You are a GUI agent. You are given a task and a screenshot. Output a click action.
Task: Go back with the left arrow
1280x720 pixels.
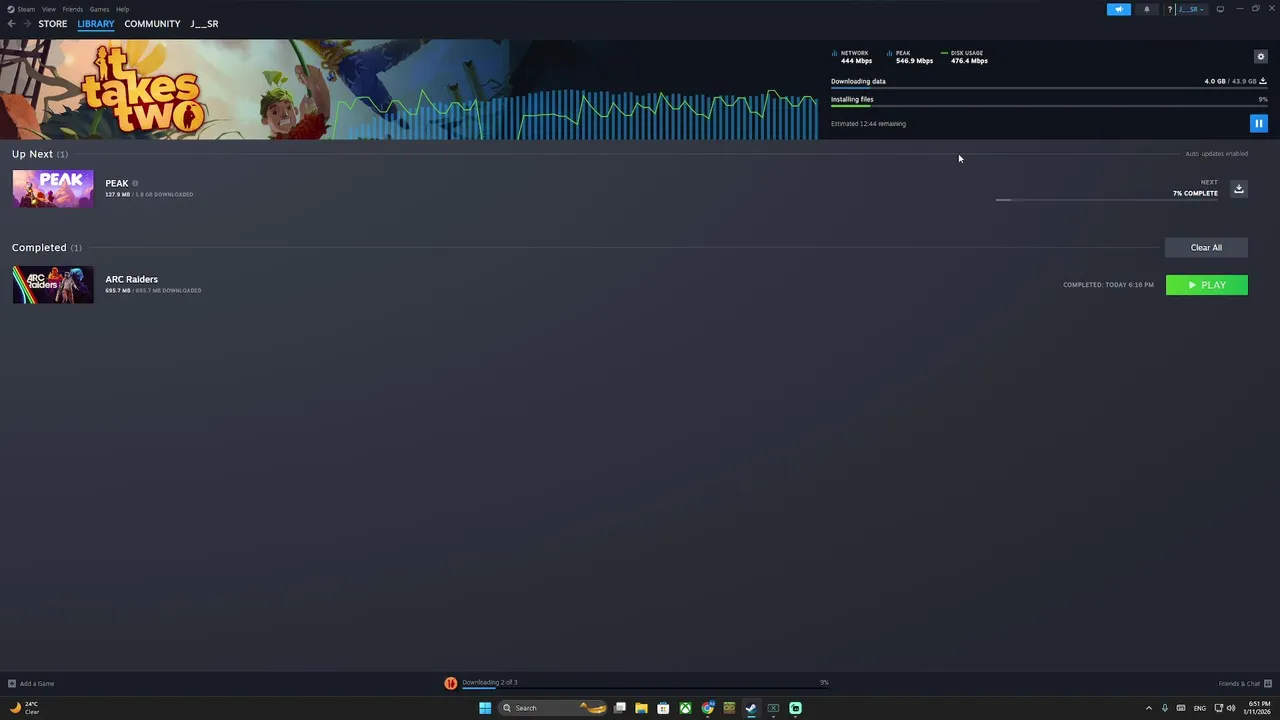click(x=11, y=24)
